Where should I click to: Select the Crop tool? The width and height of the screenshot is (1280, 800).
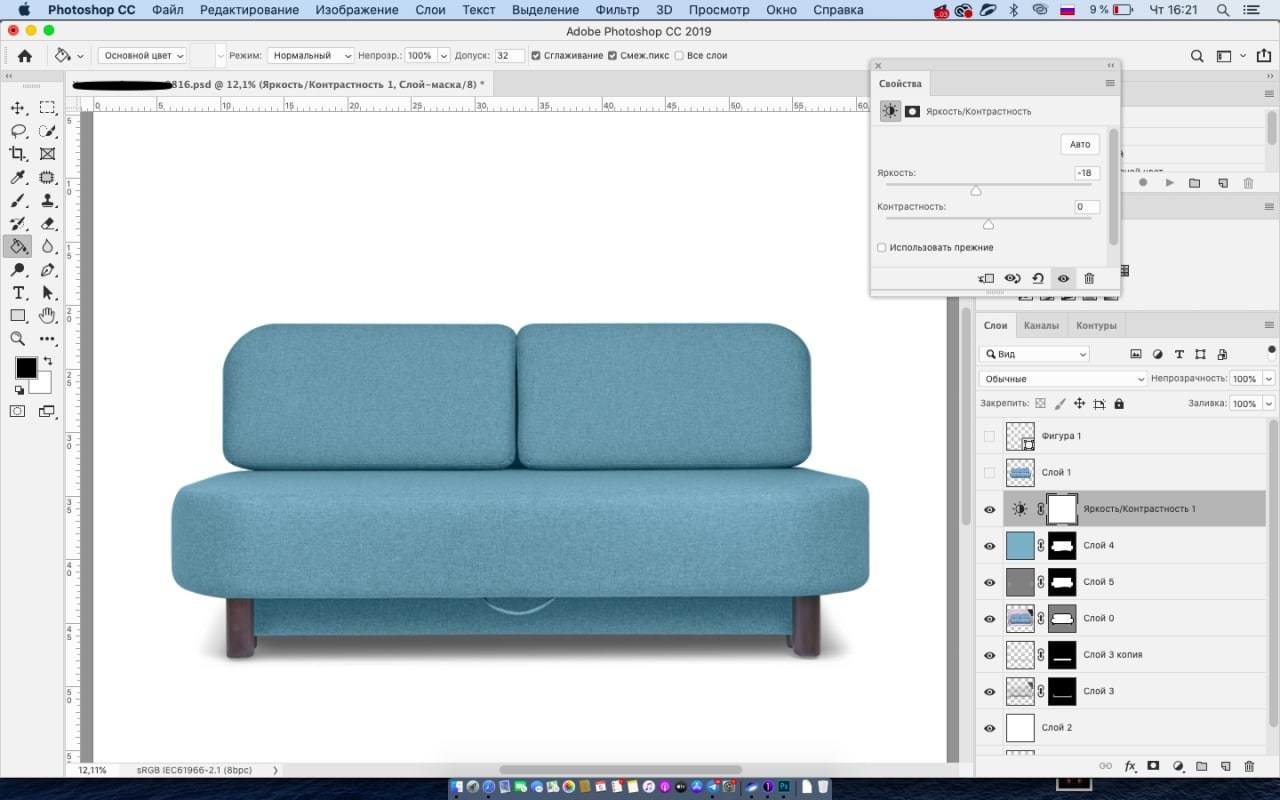tap(18, 154)
